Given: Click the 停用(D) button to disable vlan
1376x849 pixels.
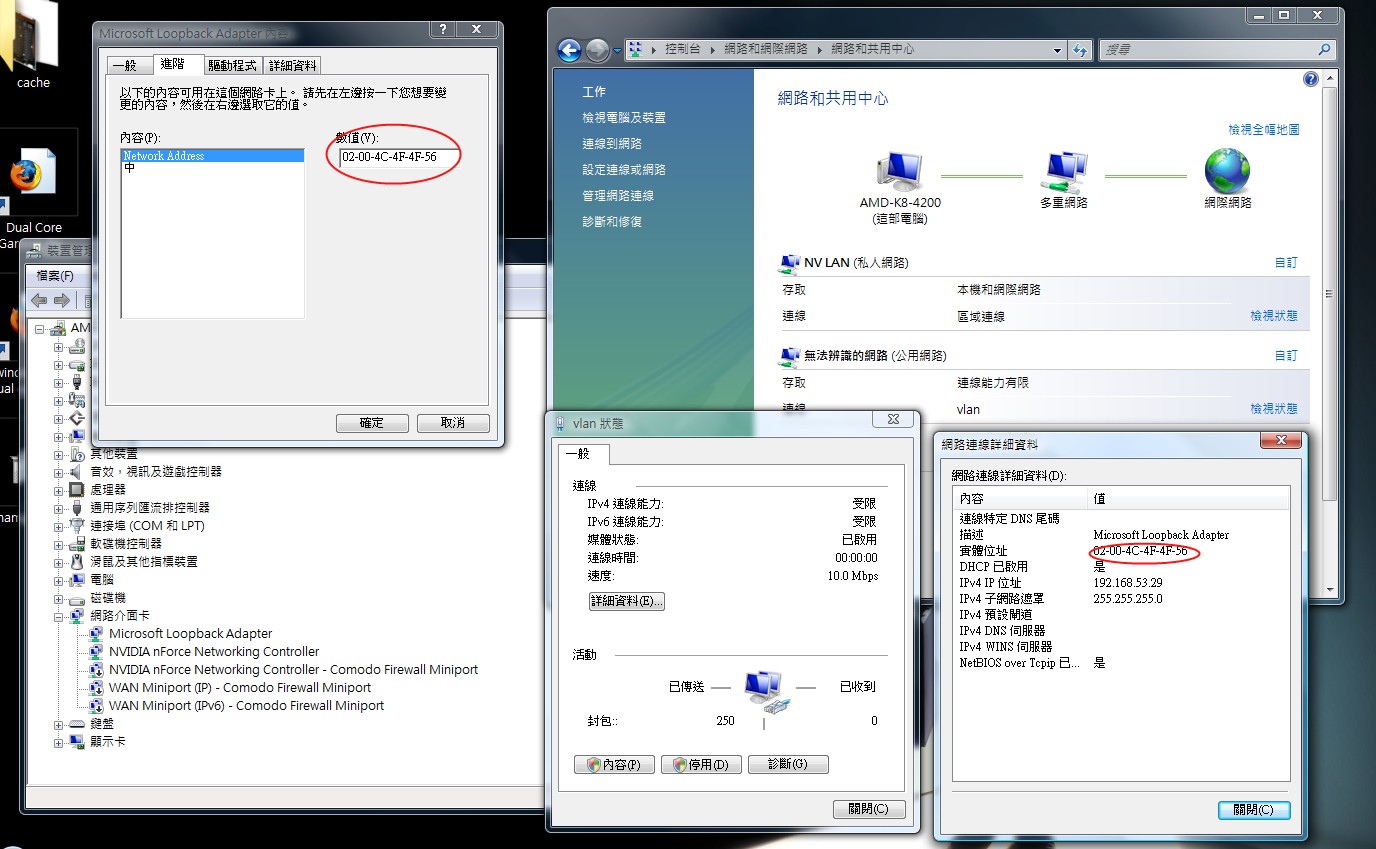Looking at the screenshot, I should click(x=701, y=765).
